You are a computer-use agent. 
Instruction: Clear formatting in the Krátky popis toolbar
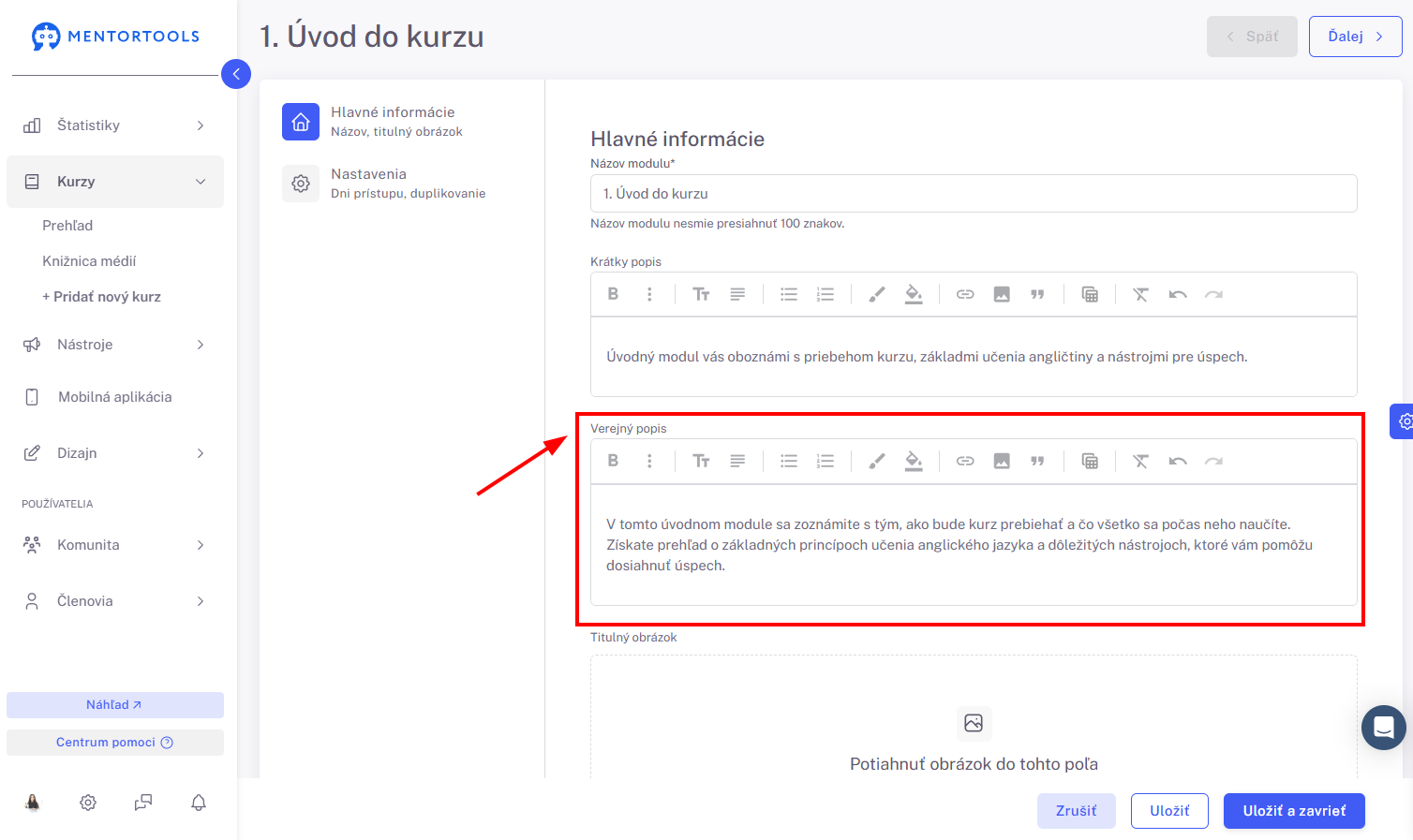[x=1140, y=294]
